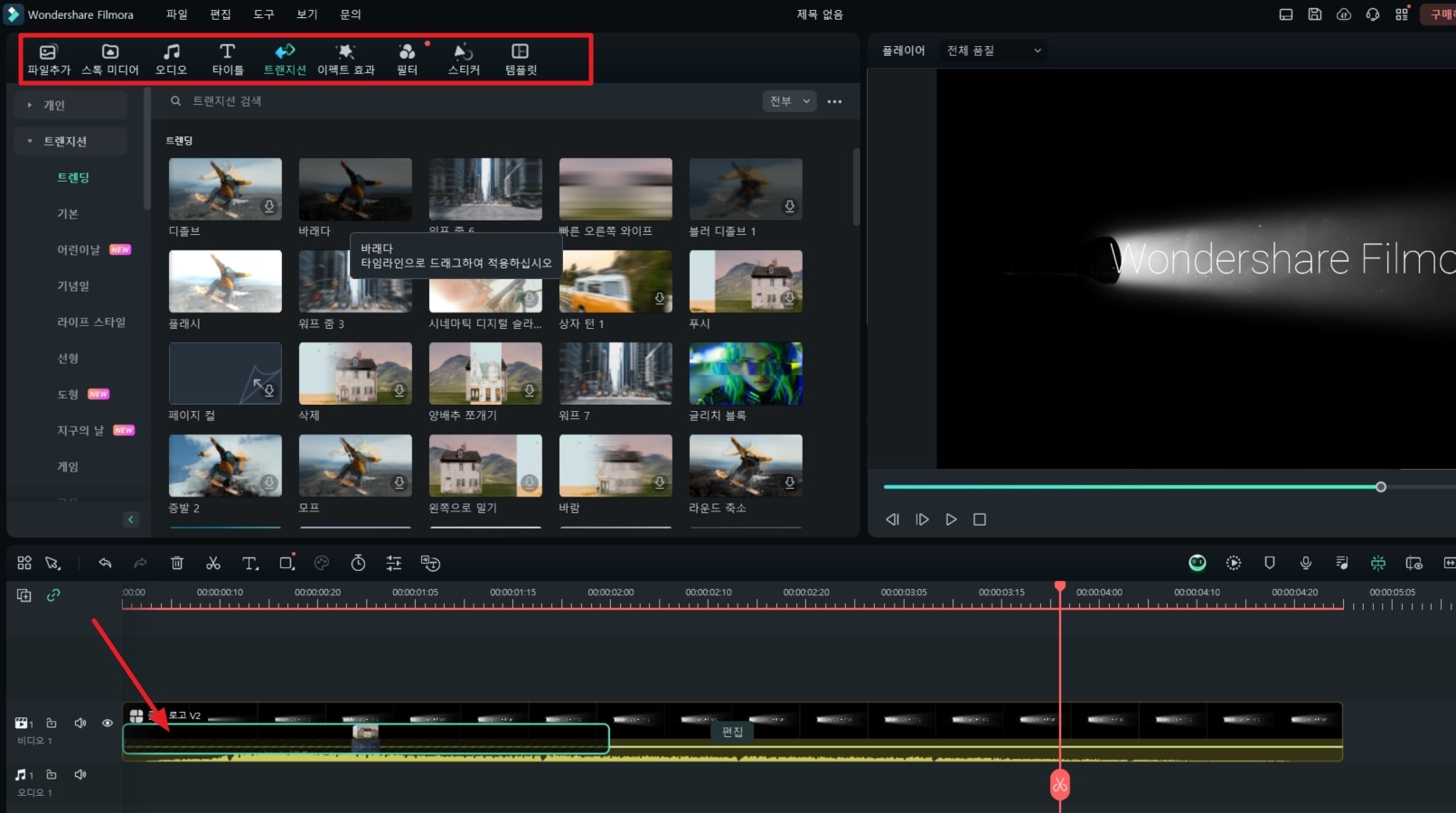Open the adjustment sliders tool in timeline toolbar
Image resolution: width=1456 pixels, height=813 pixels.
[394, 563]
